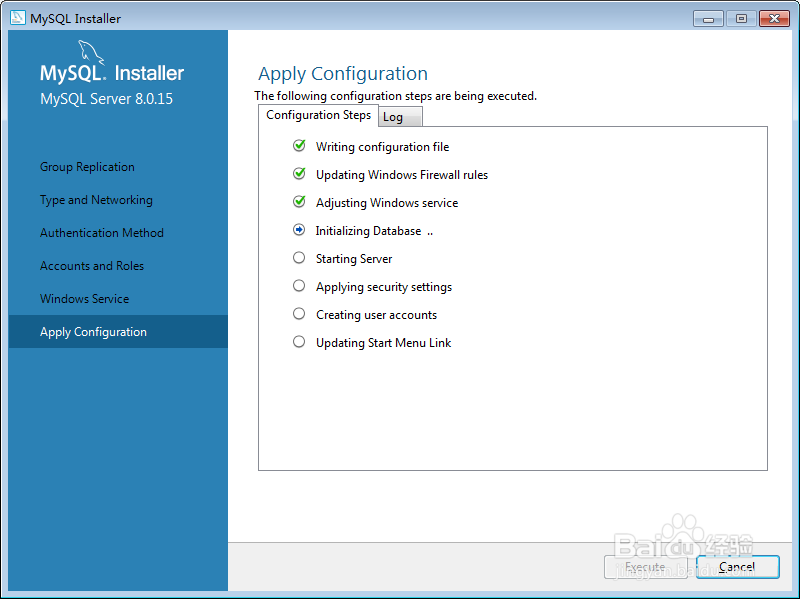Click the Cancel button
Image resolution: width=800 pixels, height=599 pixels.
(x=737, y=567)
